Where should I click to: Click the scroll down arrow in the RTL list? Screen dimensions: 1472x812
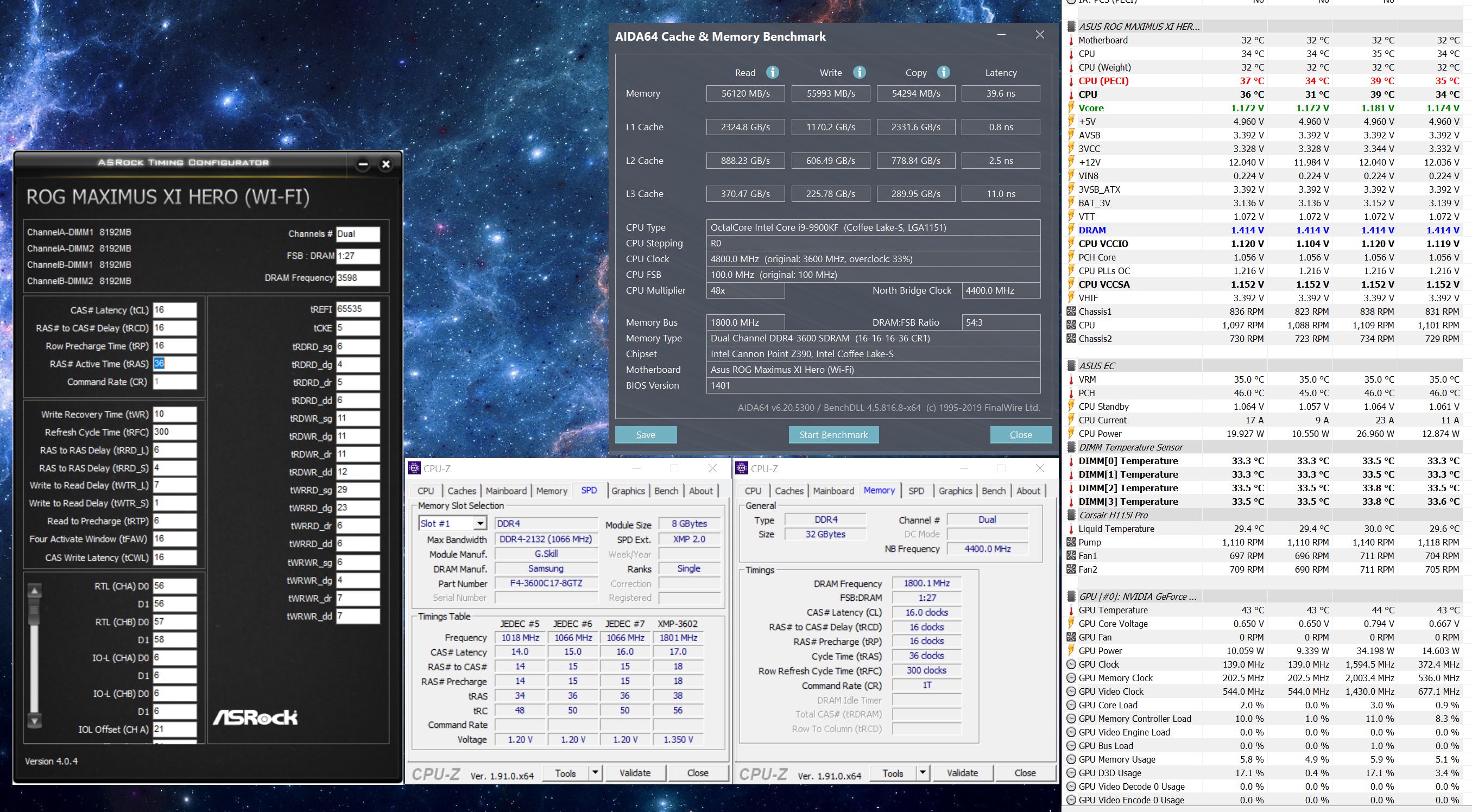click(x=34, y=721)
